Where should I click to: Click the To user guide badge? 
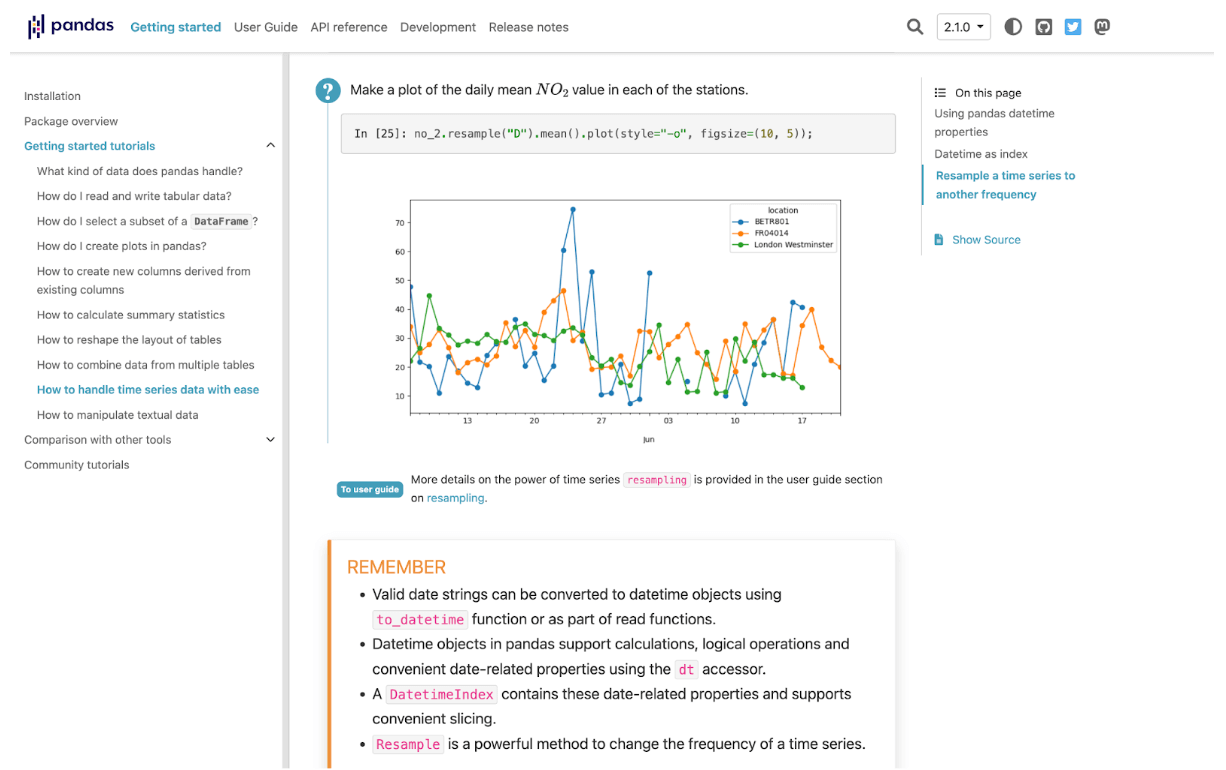pos(369,489)
